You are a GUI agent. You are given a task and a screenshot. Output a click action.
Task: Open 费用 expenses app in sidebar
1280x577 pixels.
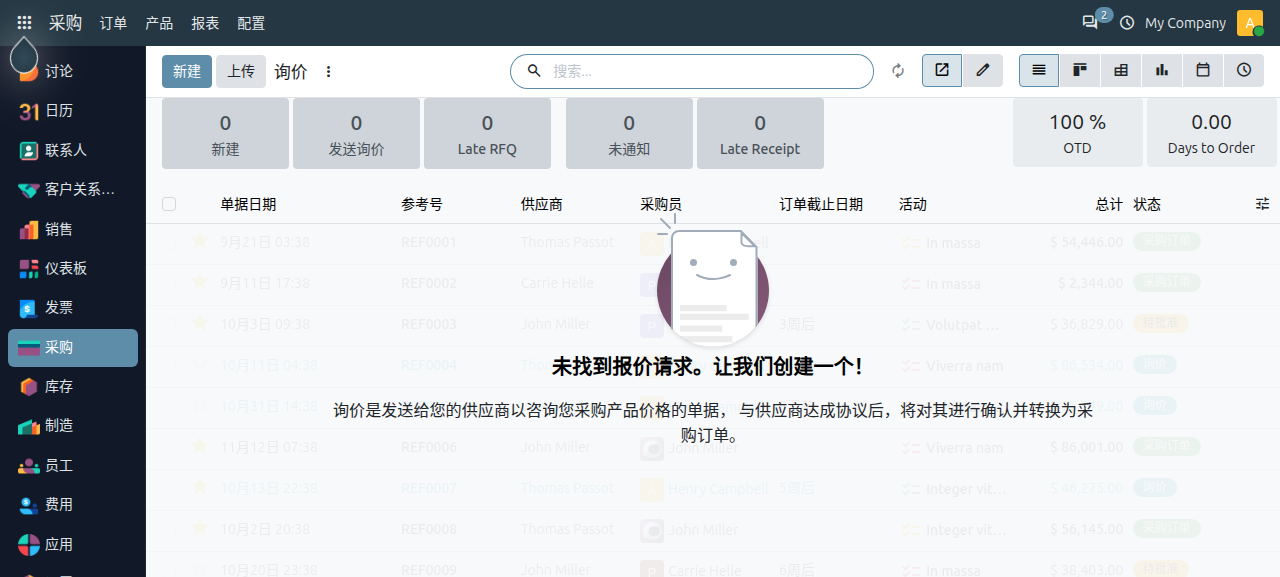click(73, 505)
